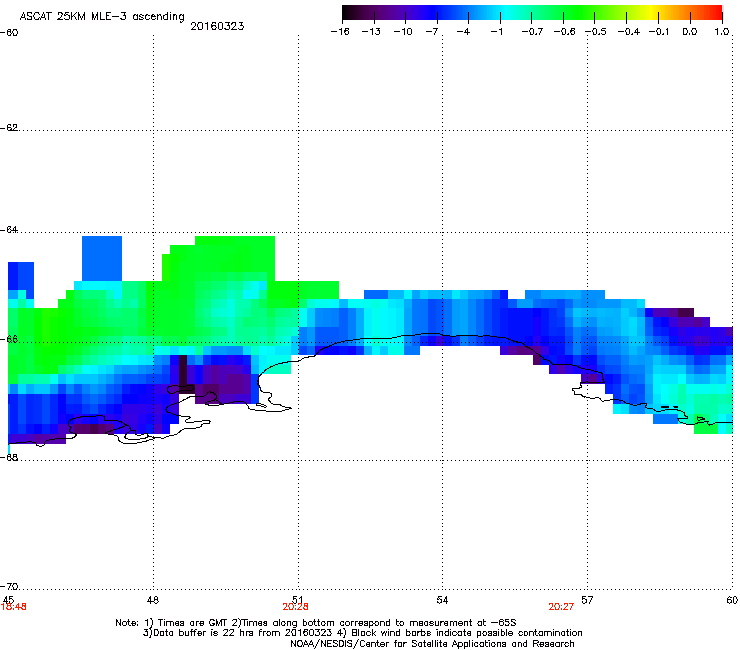Click the note line "3)Data buffer is 22 hrs"

[x=362, y=633]
